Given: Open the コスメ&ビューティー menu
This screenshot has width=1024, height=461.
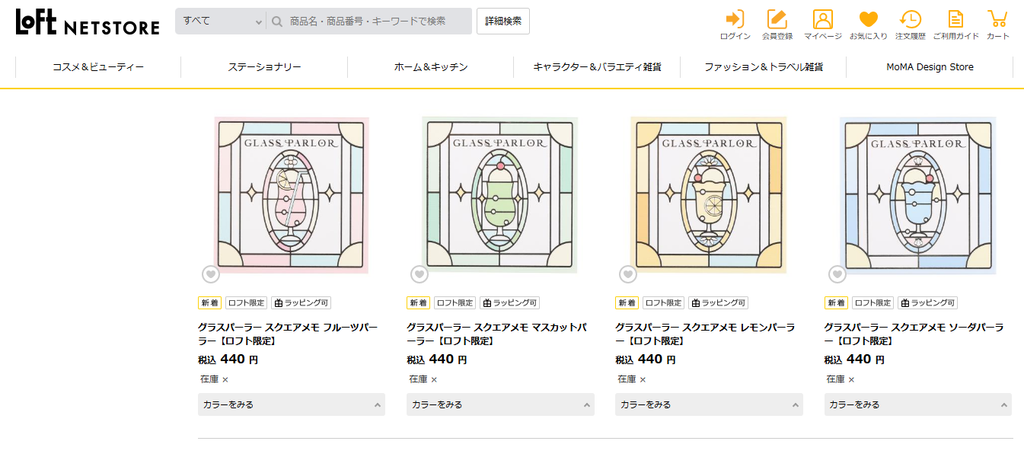Looking at the screenshot, I should tap(98, 67).
